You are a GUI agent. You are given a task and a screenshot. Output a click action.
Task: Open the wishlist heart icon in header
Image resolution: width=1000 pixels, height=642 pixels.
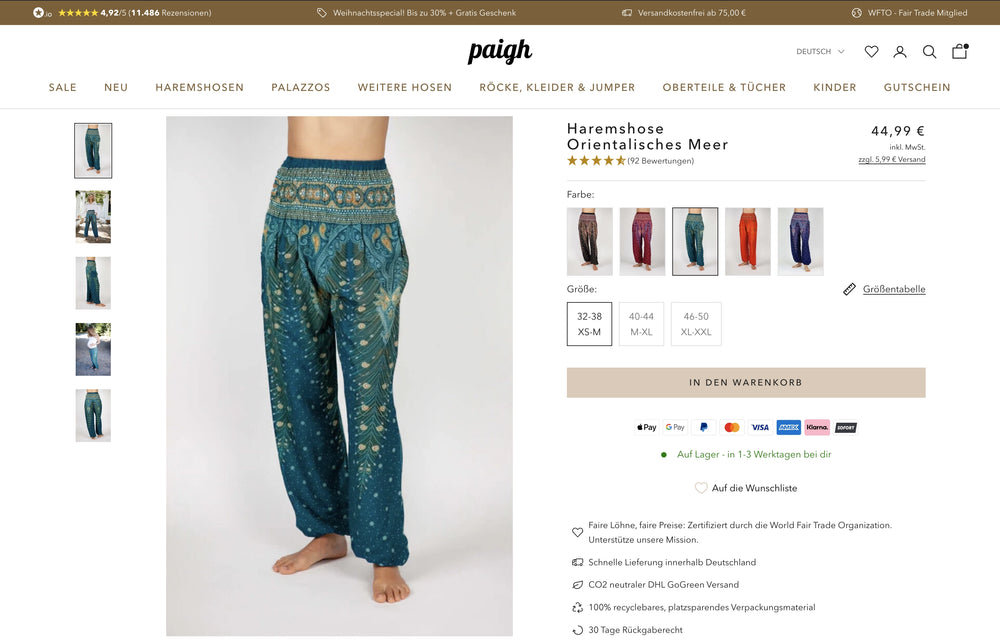(x=871, y=52)
